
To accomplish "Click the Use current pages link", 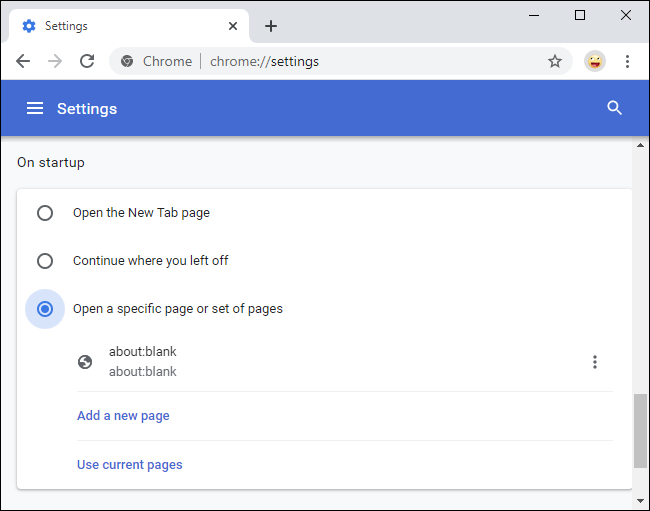I will (x=129, y=464).
